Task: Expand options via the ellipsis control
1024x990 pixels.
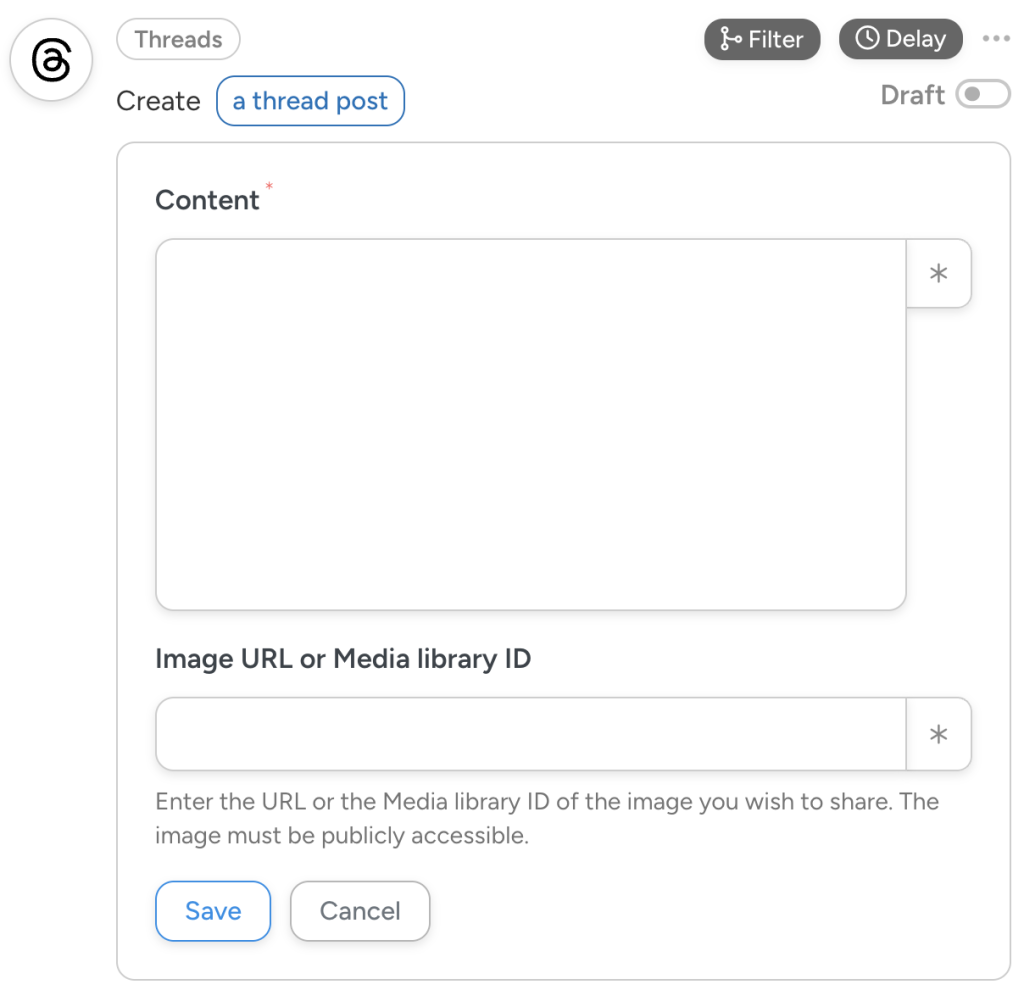Action: (996, 38)
